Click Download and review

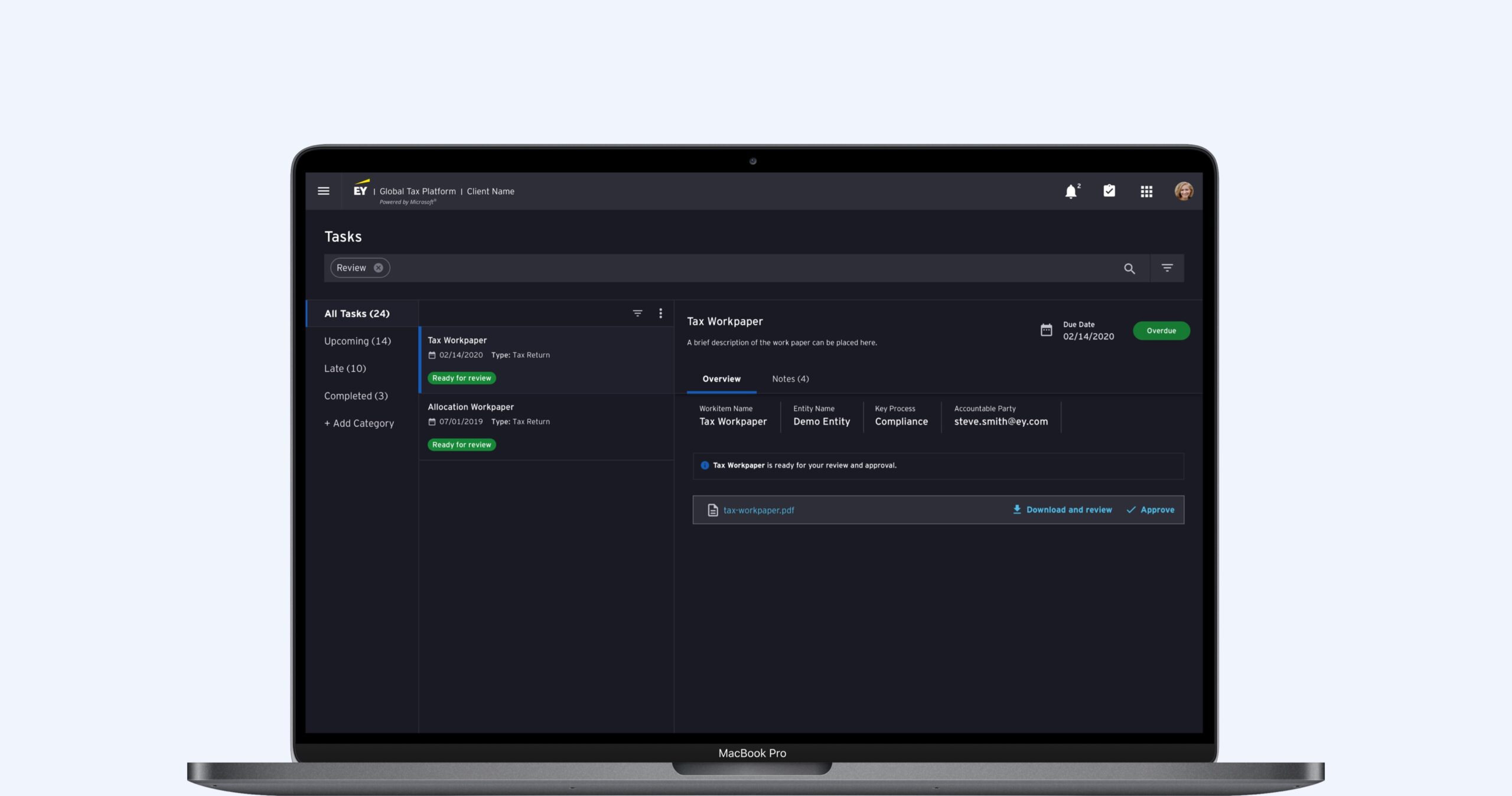click(x=1063, y=510)
